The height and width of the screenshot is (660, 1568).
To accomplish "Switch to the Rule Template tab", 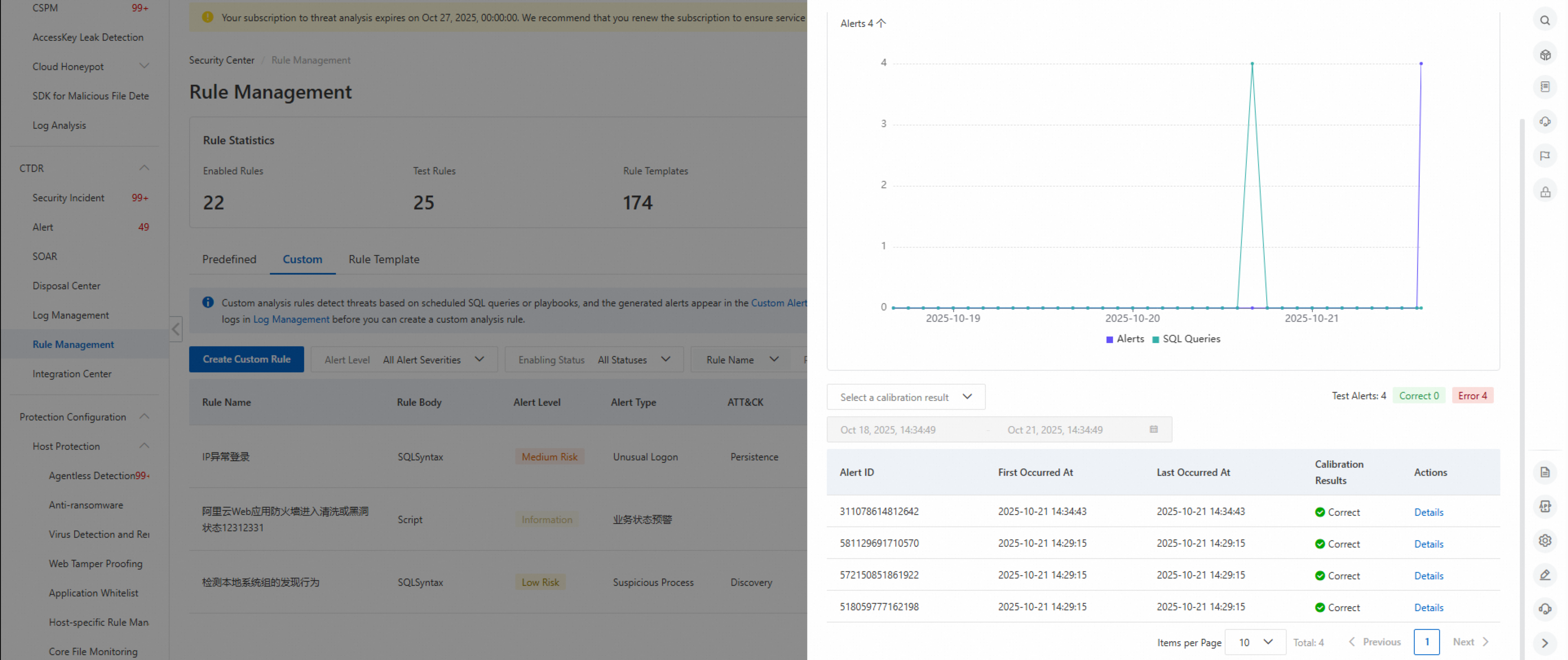I will [x=384, y=259].
